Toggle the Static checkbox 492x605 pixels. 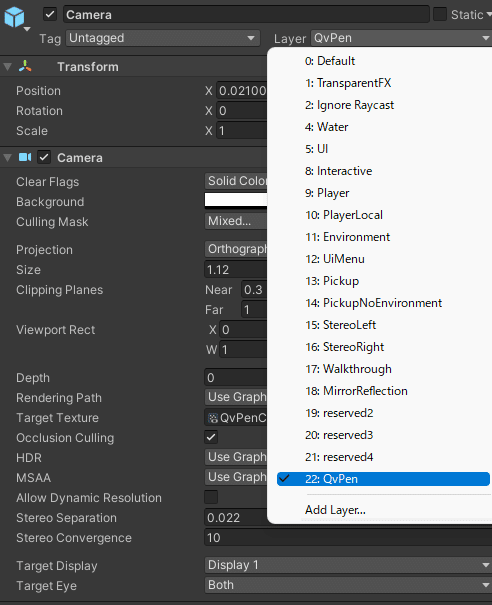tap(440, 14)
